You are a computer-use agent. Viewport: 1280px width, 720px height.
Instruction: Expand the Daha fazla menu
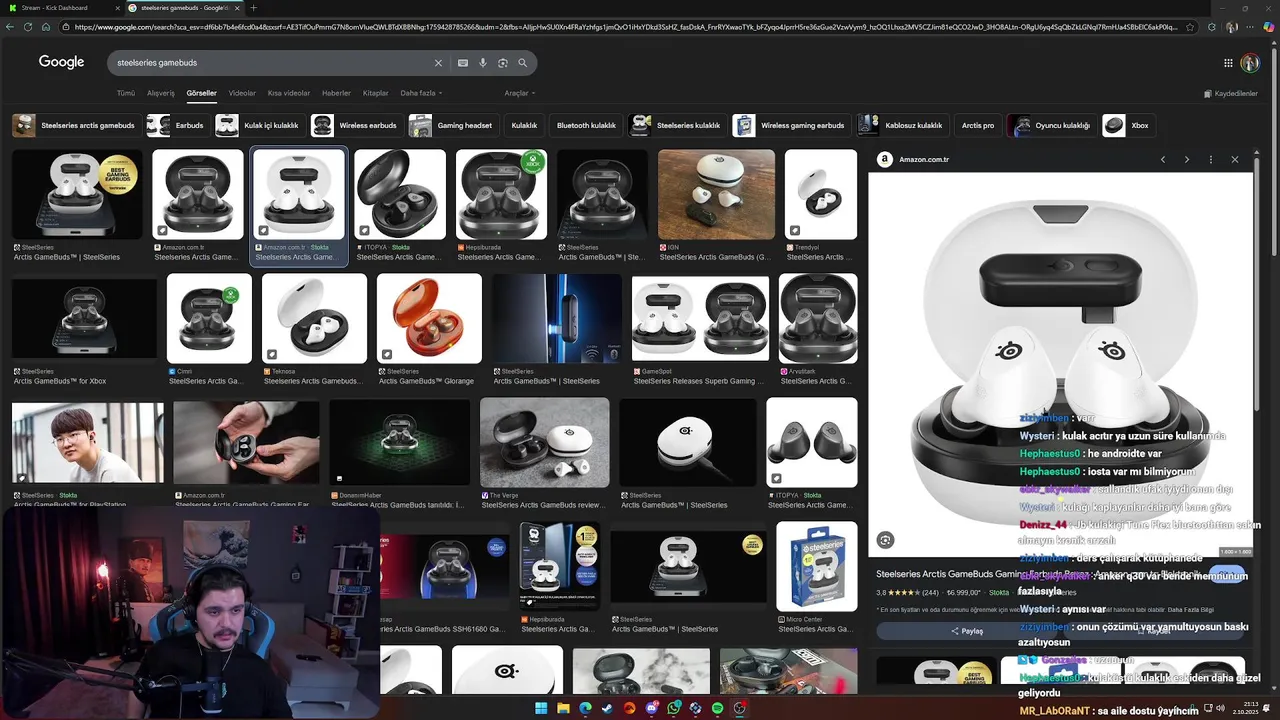tap(420, 93)
